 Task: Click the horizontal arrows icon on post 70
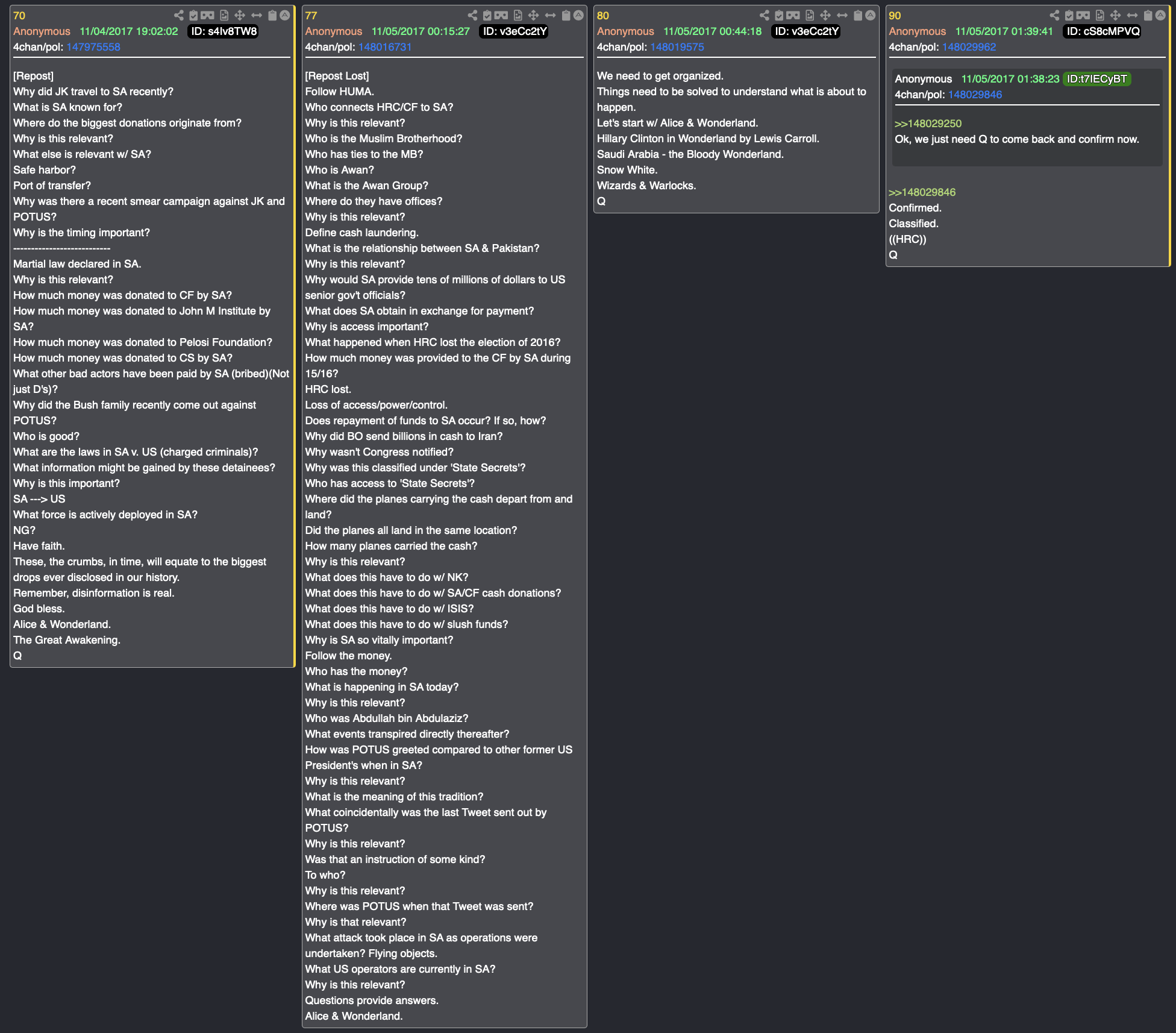click(x=257, y=15)
